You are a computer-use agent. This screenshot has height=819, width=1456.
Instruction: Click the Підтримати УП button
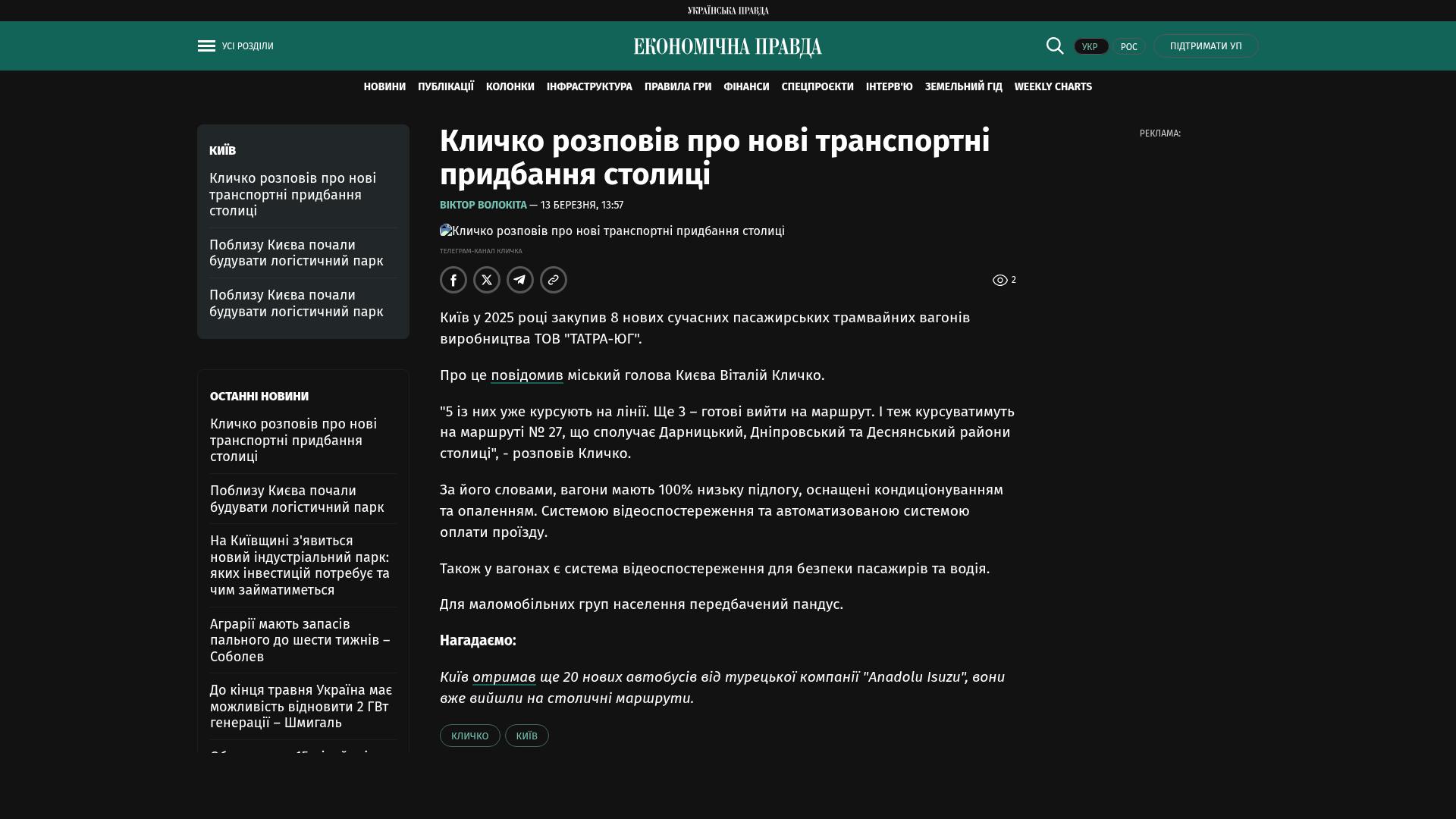[x=1206, y=46]
